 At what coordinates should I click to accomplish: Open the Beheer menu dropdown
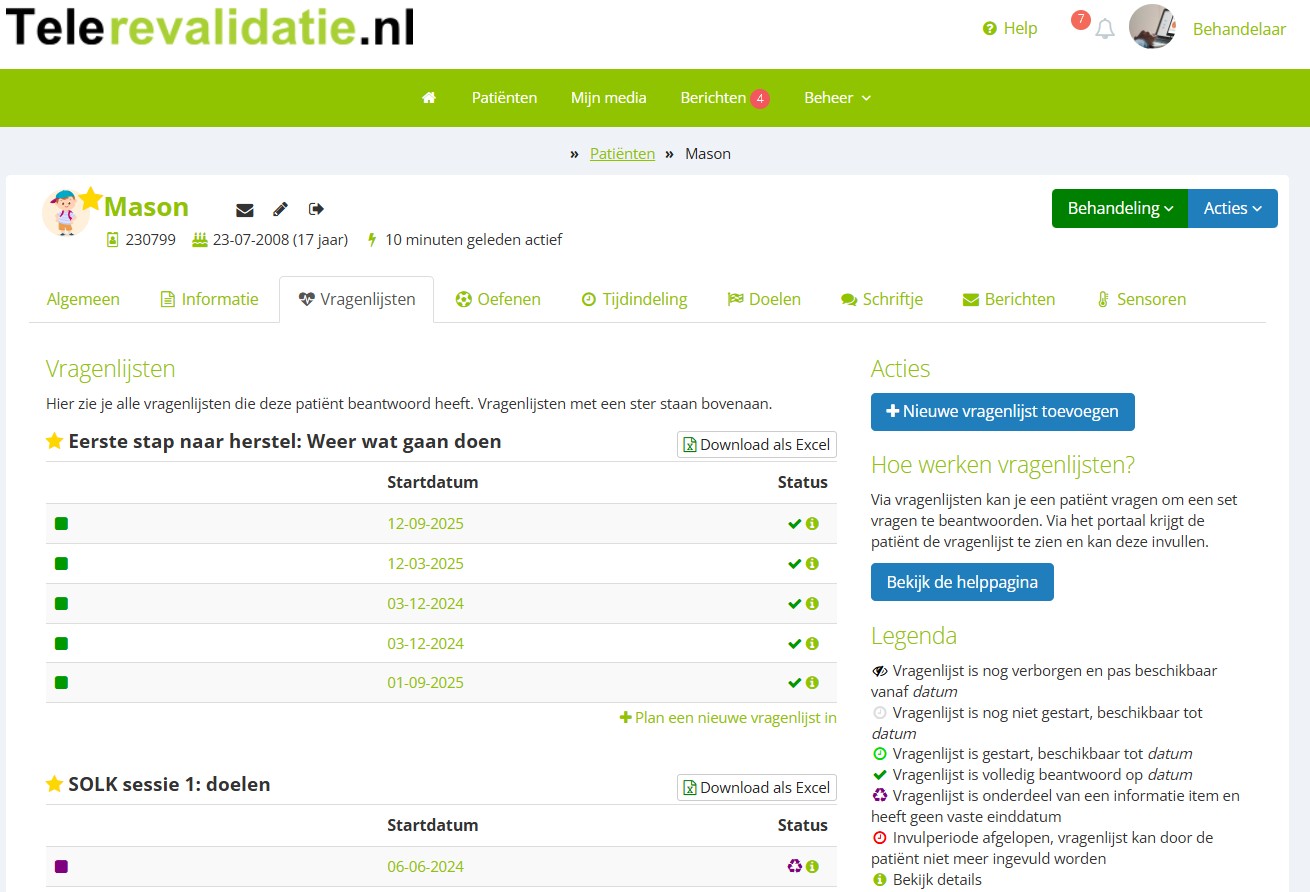point(837,98)
